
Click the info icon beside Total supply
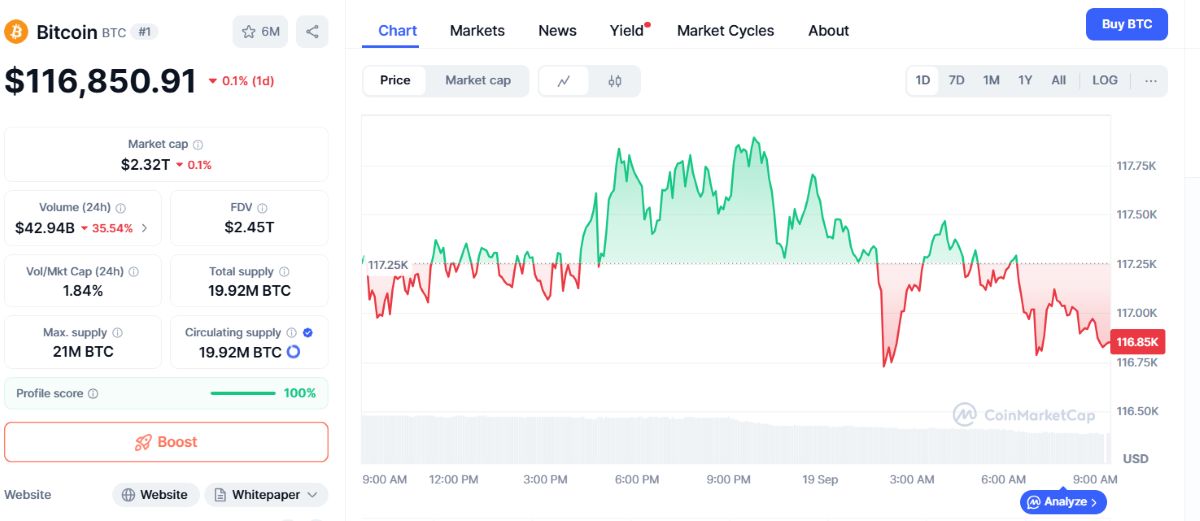click(284, 271)
